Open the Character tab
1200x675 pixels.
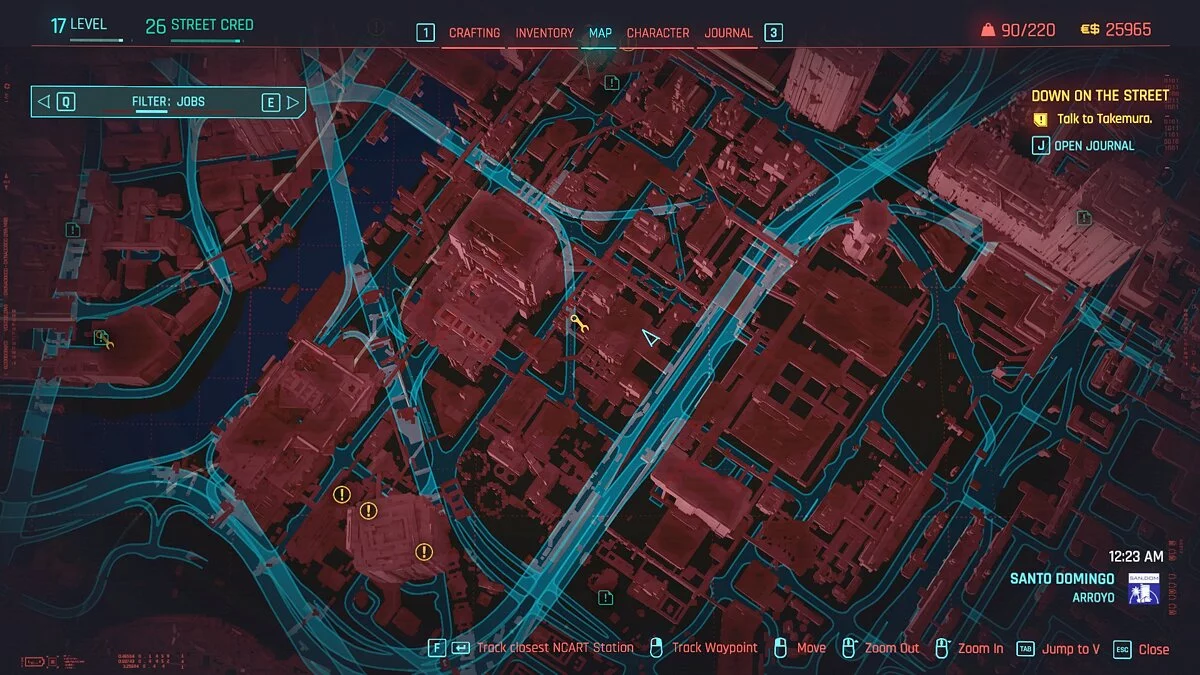pos(658,33)
